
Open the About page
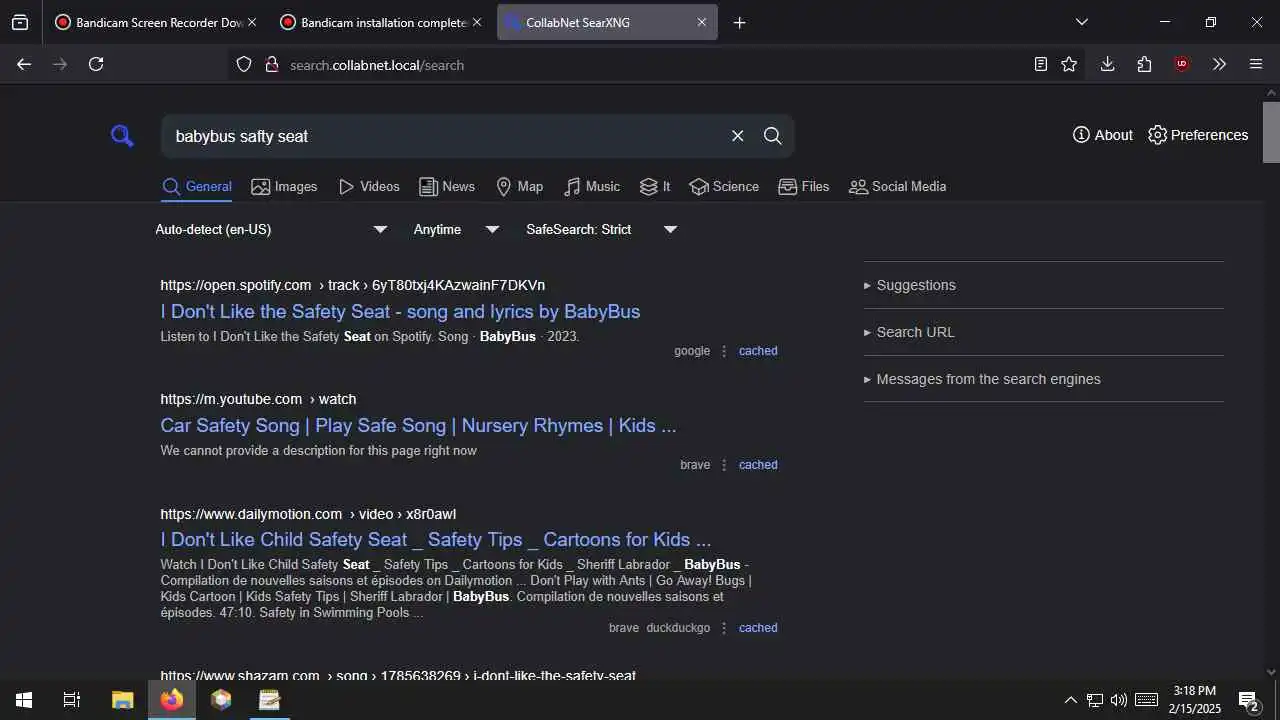pos(1103,135)
